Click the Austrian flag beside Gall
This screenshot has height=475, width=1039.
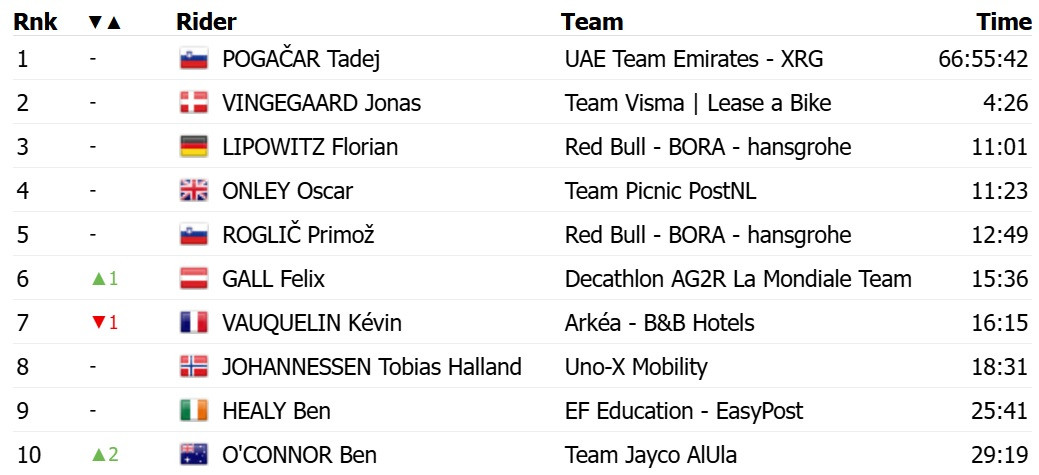click(193, 279)
